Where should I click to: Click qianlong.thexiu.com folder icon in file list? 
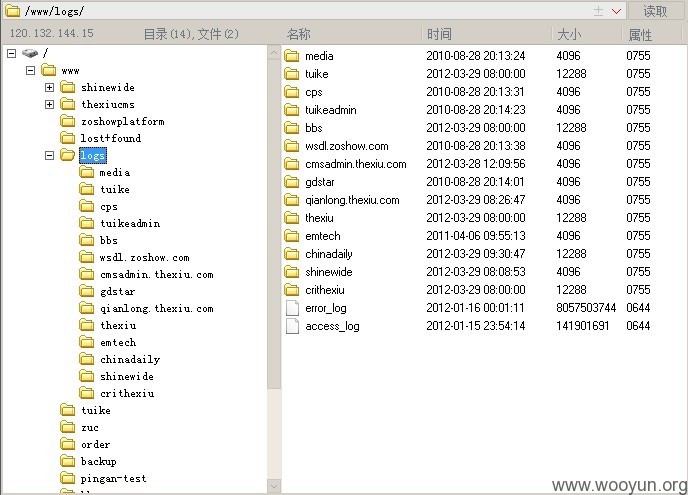291,200
